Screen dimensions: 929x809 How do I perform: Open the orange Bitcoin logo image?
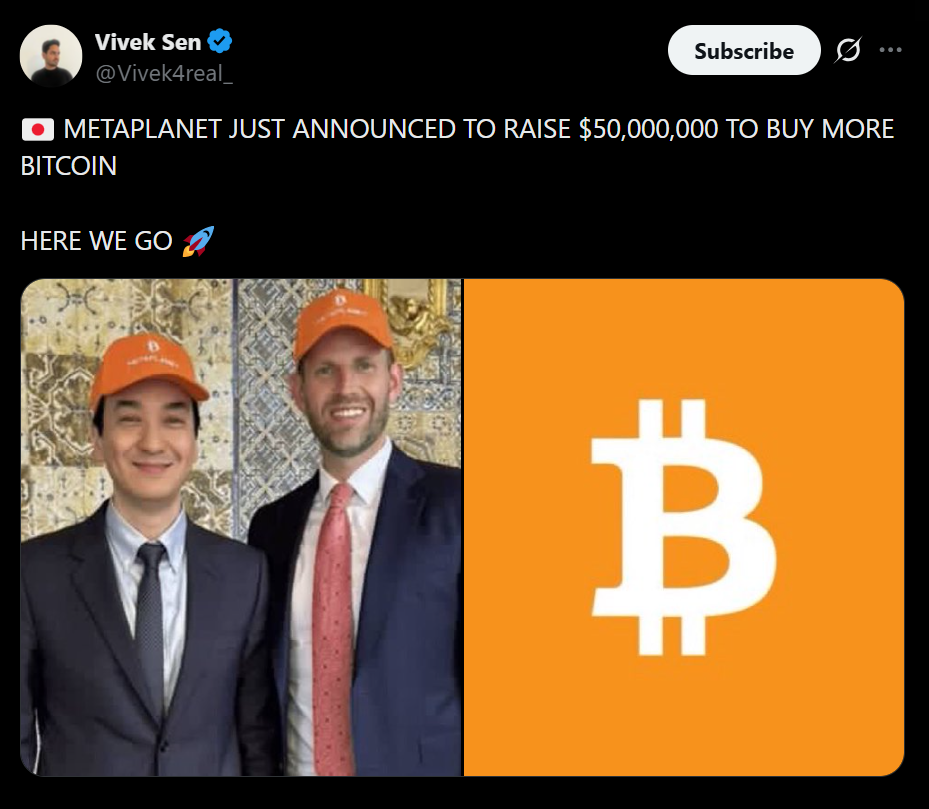tap(684, 527)
